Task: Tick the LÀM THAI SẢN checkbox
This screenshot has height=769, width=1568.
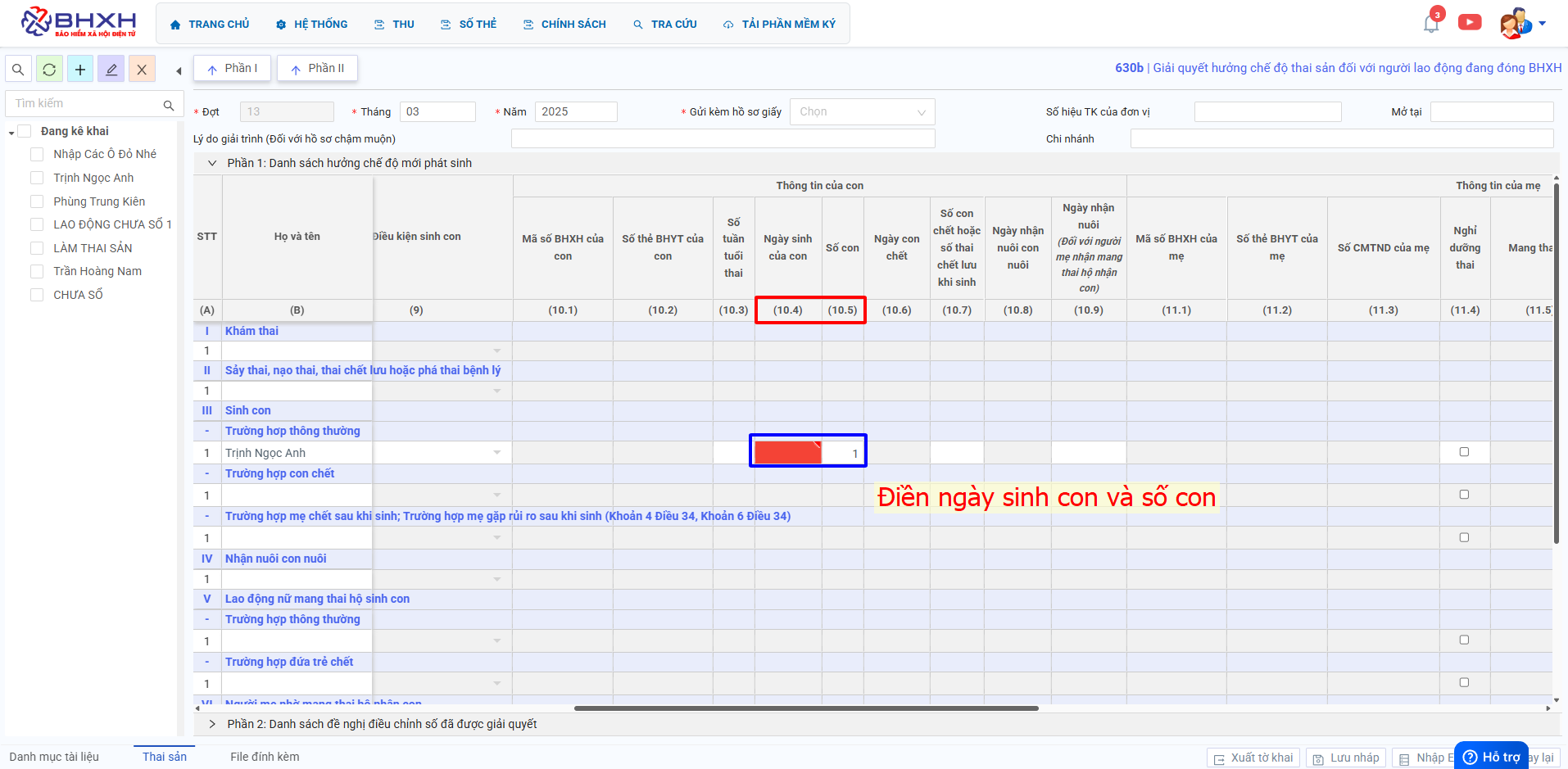Action: (37, 248)
